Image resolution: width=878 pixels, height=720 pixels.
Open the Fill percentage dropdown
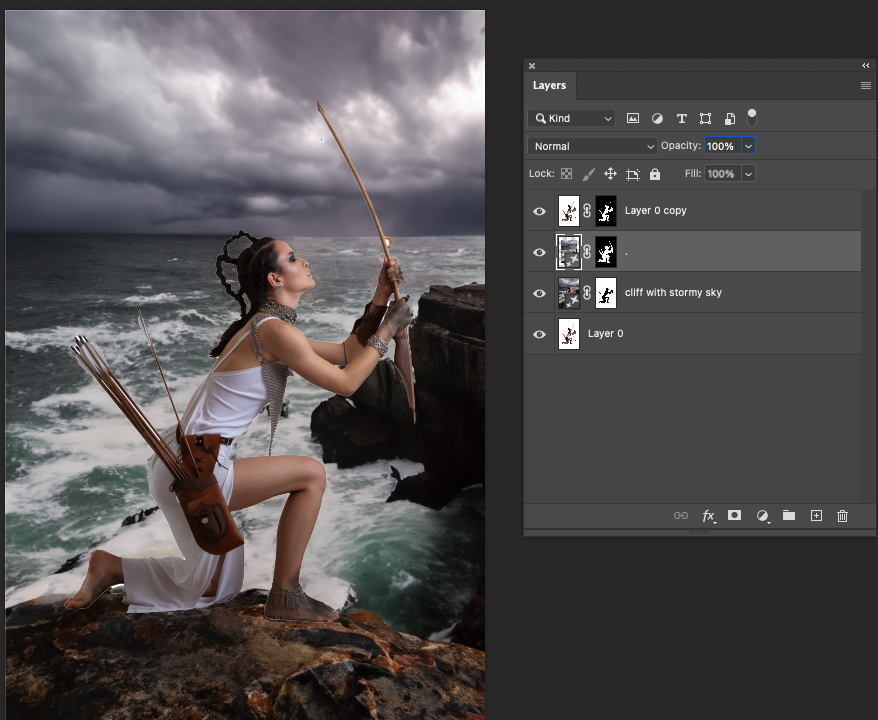748,173
